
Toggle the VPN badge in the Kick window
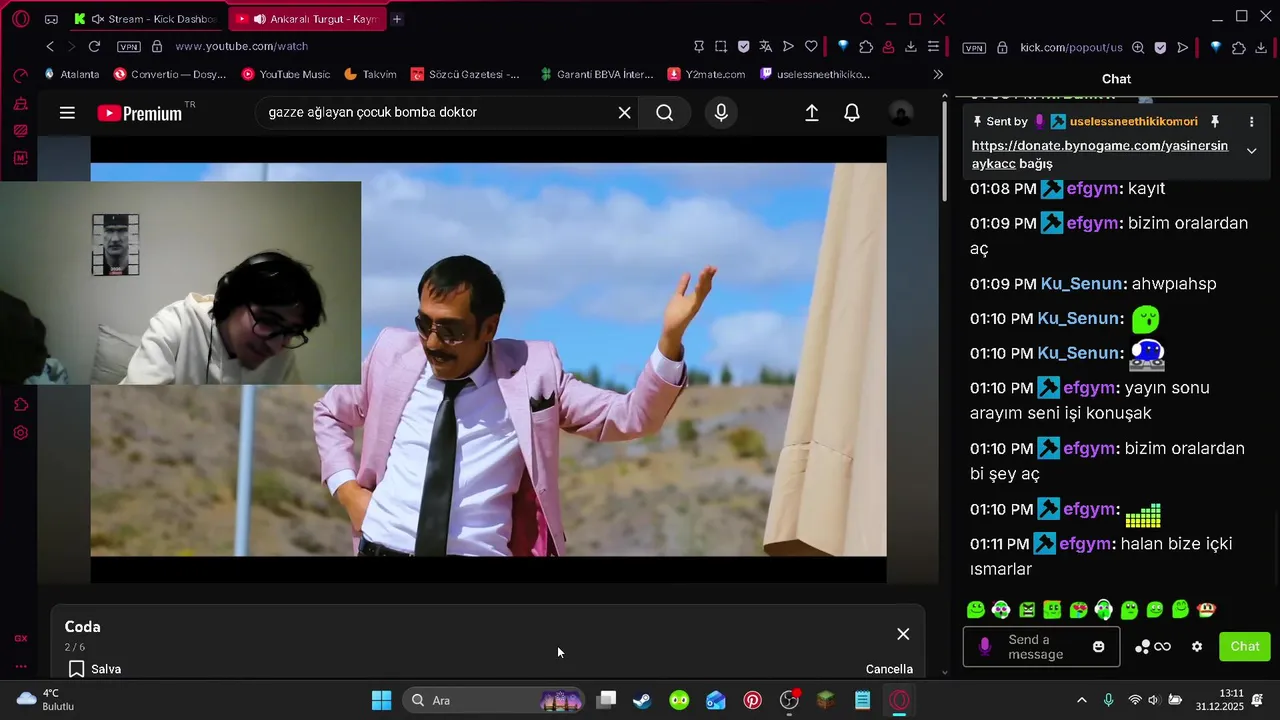[974, 48]
